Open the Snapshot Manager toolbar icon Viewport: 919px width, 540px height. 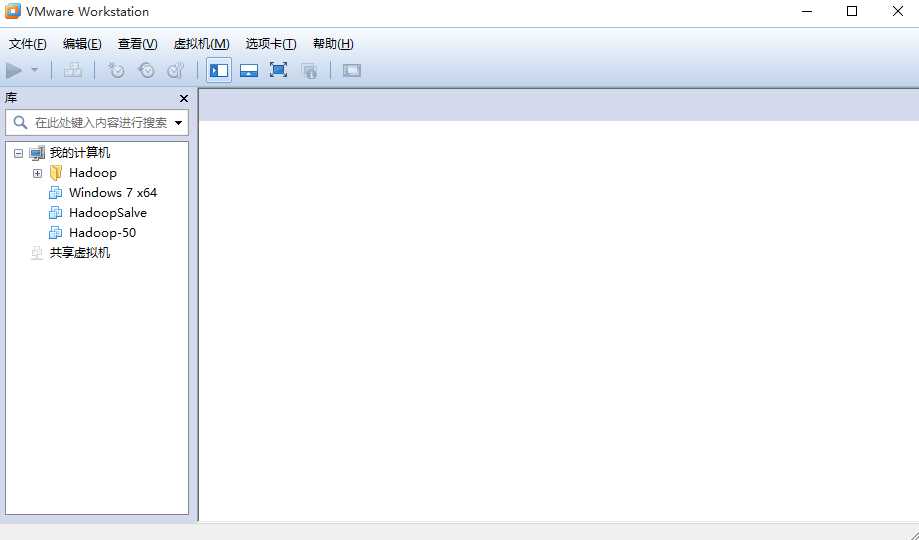pyautogui.click(x=176, y=71)
